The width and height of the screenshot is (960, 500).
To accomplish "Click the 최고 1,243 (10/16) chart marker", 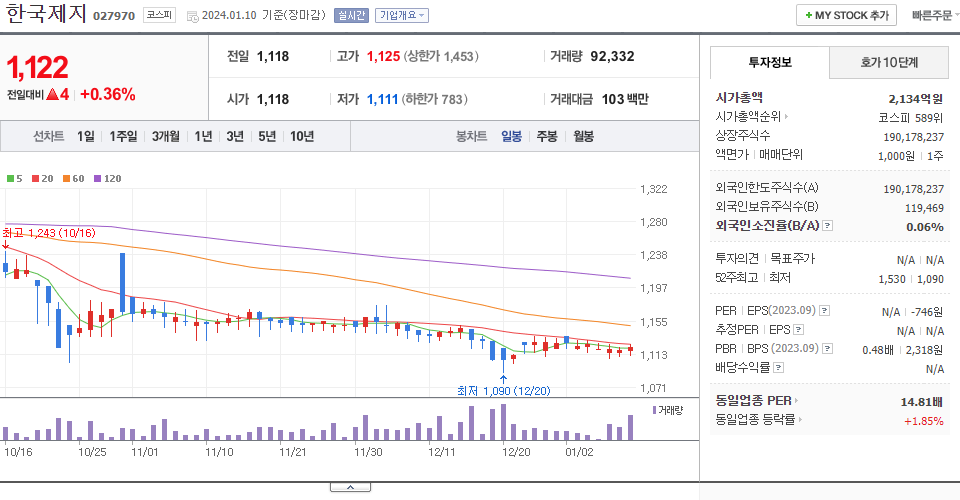I will 49,233.
